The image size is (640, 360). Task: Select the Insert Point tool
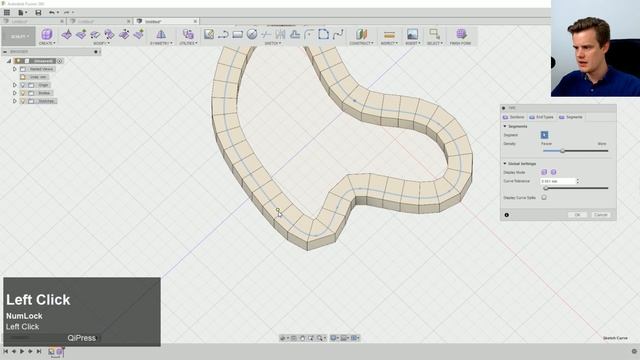[109, 35]
